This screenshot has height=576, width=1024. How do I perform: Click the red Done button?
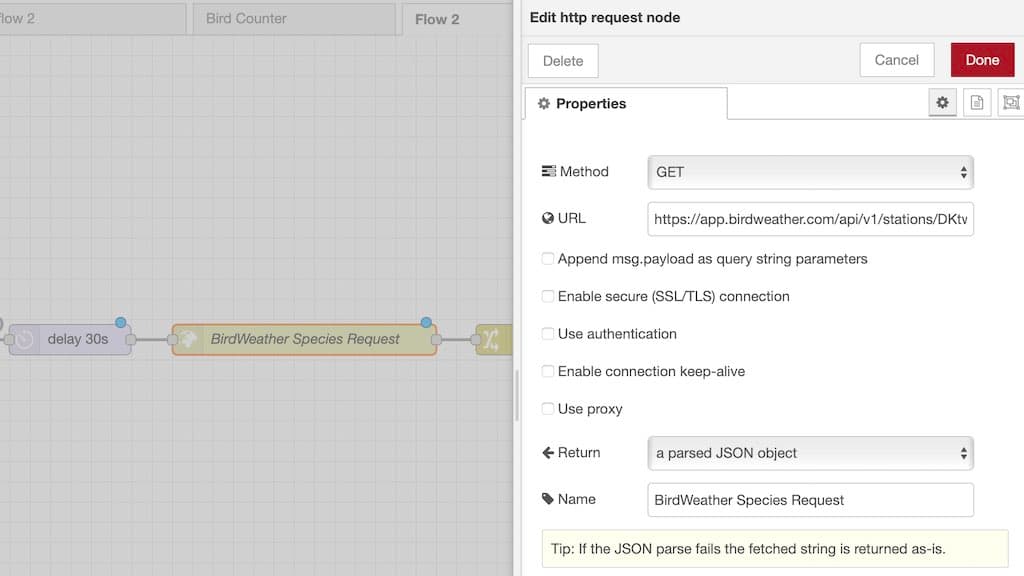982,60
